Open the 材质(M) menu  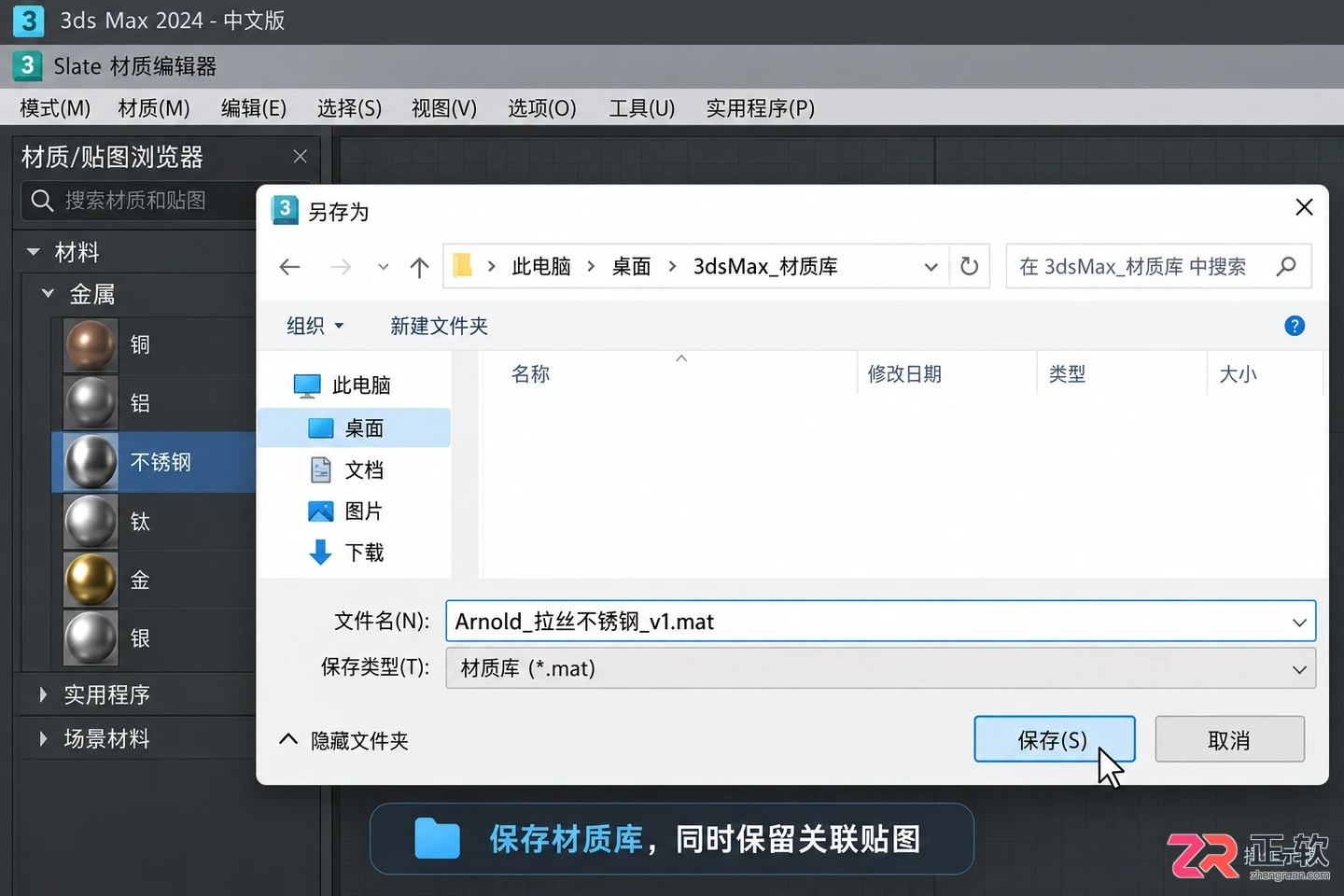[x=154, y=108]
